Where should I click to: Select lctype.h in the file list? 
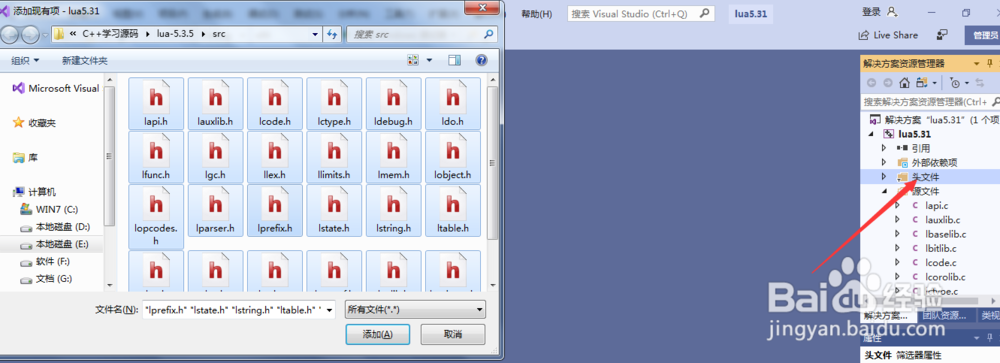click(x=334, y=103)
